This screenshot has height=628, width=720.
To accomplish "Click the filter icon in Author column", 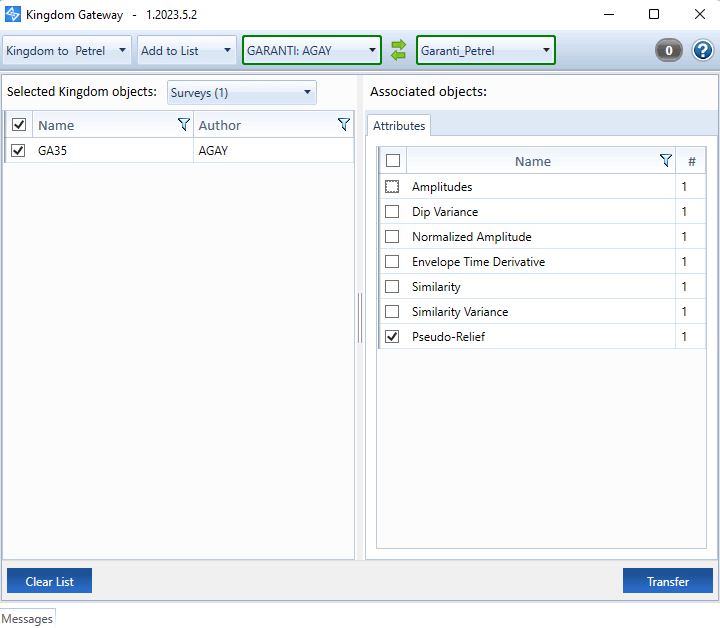I will 343,125.
